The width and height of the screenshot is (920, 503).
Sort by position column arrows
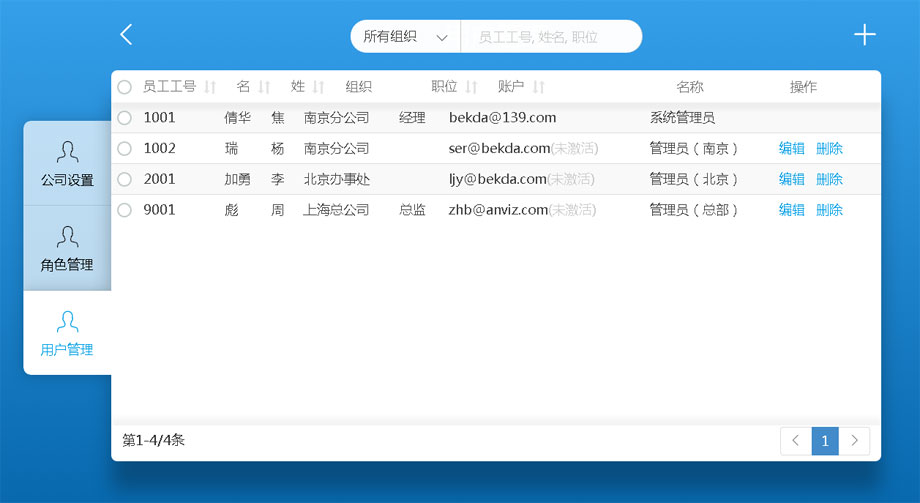pos(471,87)
